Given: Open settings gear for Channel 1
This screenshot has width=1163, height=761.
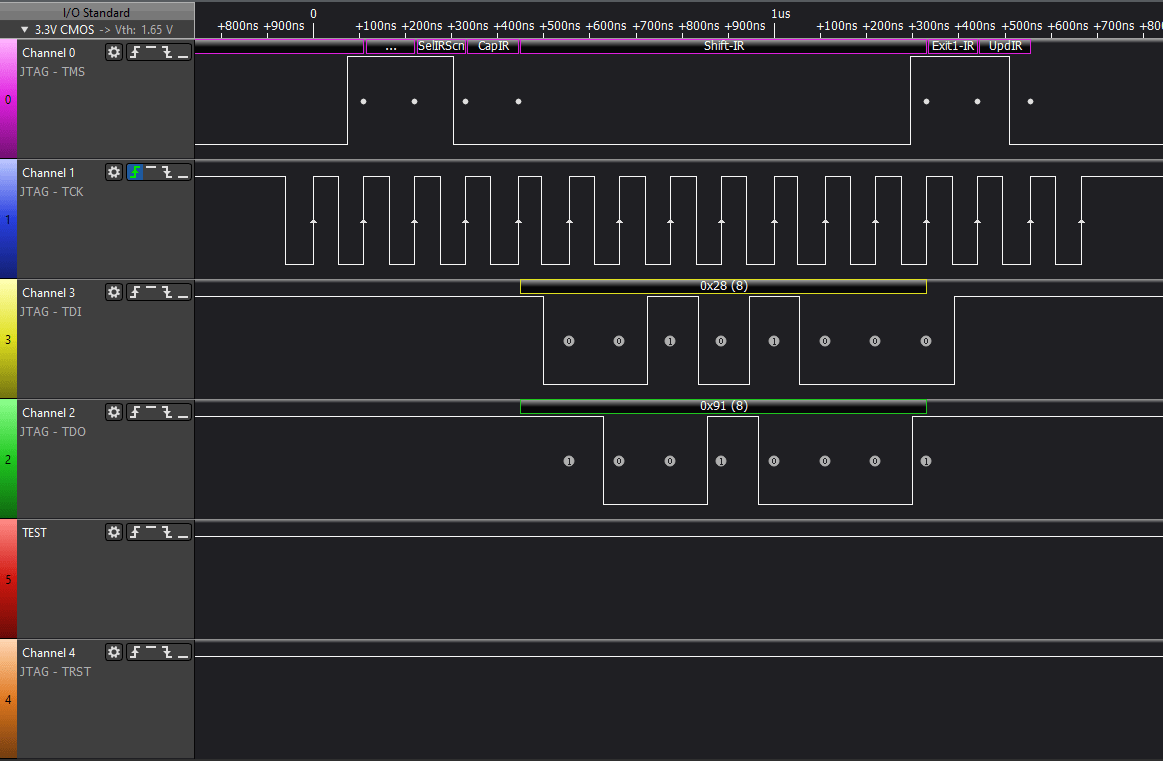Looking at the screenshot, I should pyautogui.click(x=114, y=172).
